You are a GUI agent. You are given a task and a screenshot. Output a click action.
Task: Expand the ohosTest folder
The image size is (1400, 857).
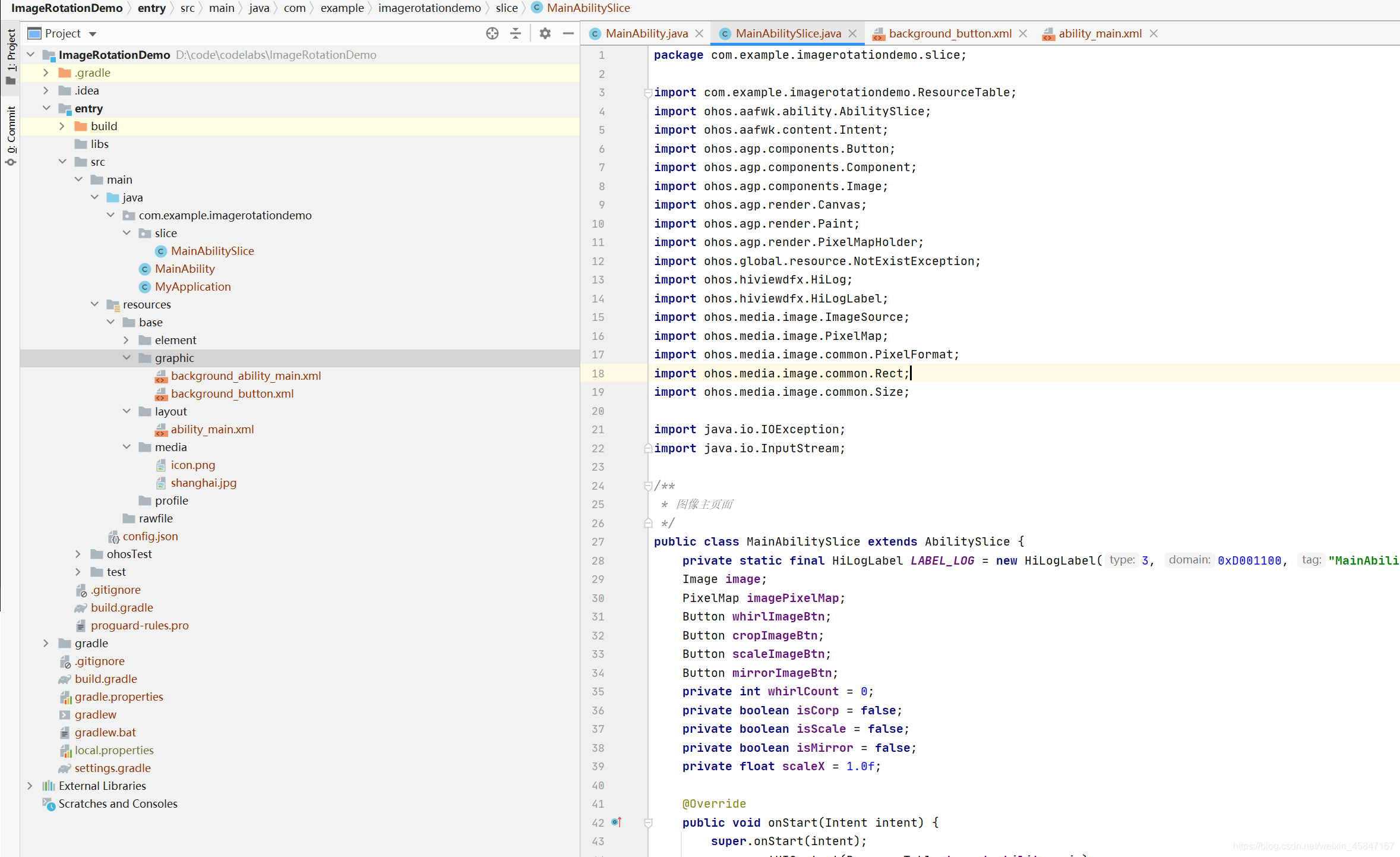pyautogui.click(x=78, y=554)
